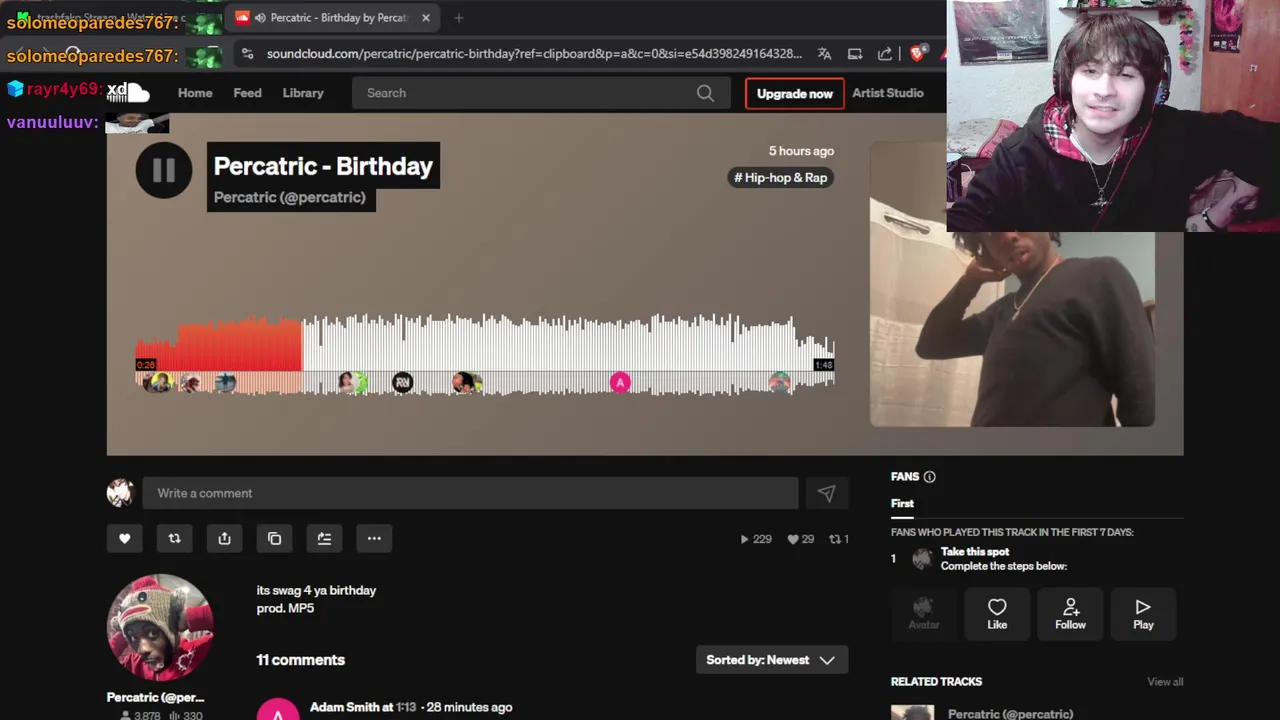Click the Upgrade now button

[x=795, y=93]
